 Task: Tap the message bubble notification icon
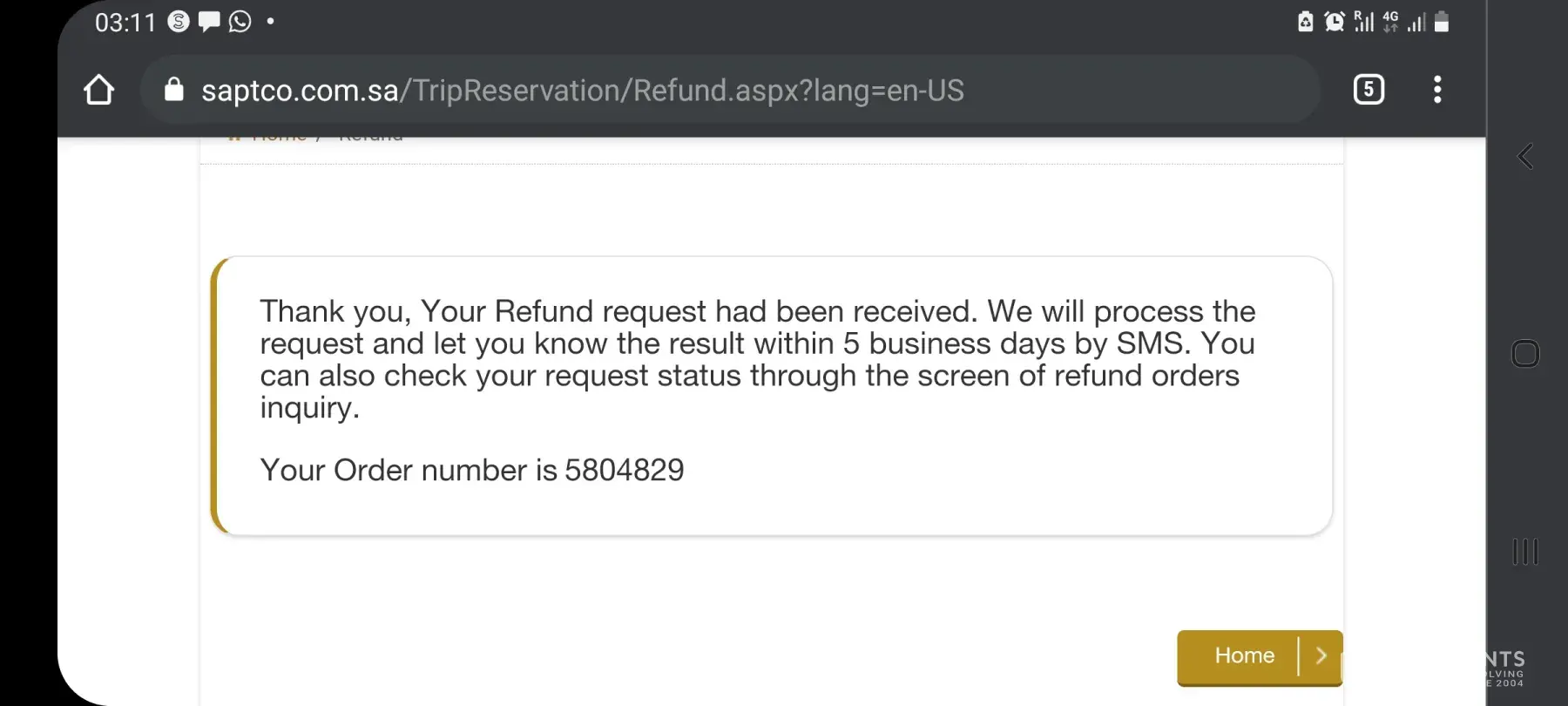[209, 22]
